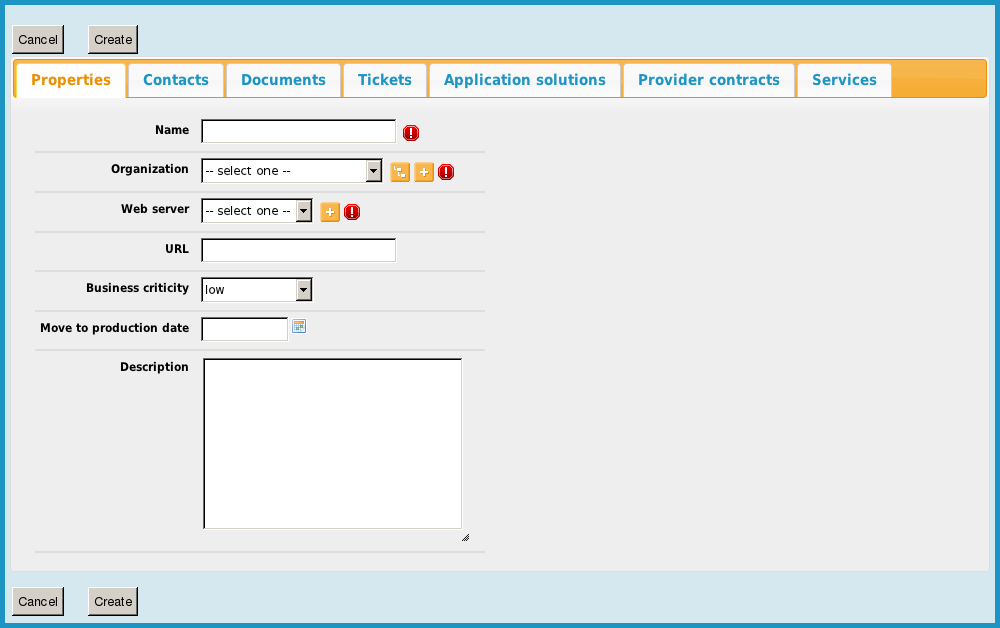Switch to the Services tab
This screenshot has width=1000, height=628.
[844, 80]
